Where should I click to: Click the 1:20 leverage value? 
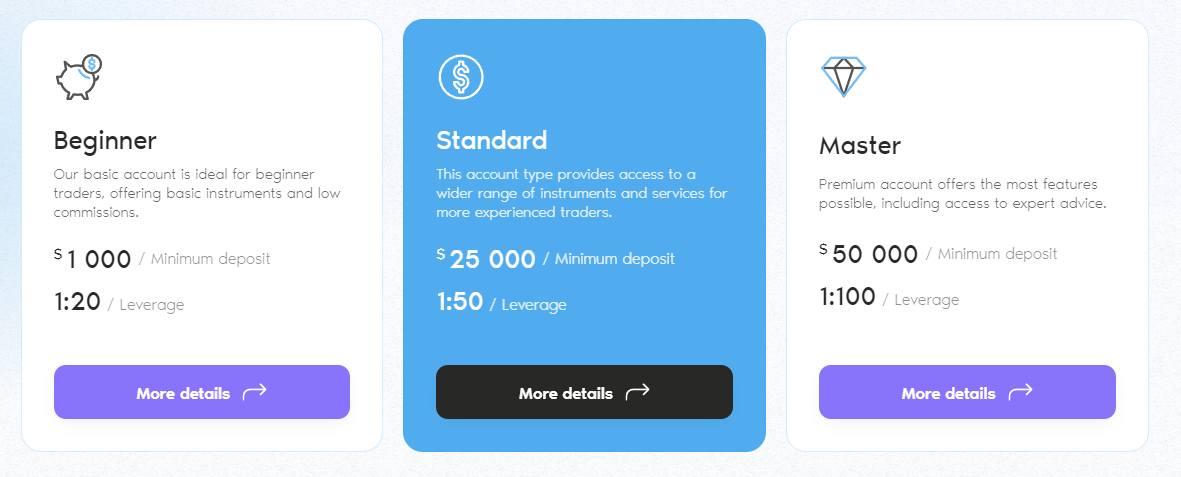point(77,301)
